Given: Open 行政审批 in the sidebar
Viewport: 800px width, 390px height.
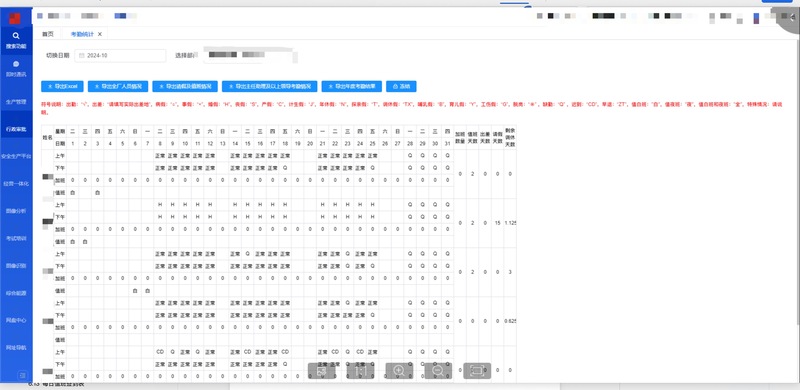Looking at the screenshot, I should click(16, 129).
